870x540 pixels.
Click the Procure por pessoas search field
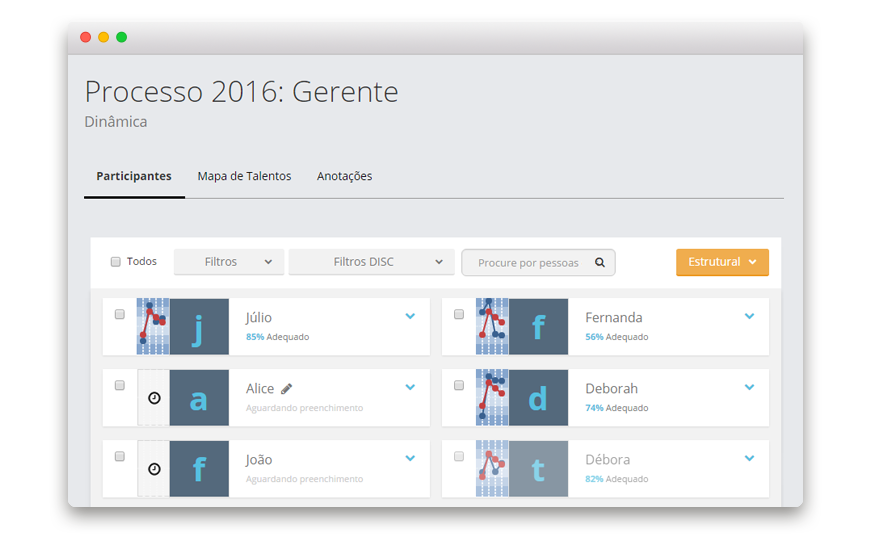(x=538, y=263)
